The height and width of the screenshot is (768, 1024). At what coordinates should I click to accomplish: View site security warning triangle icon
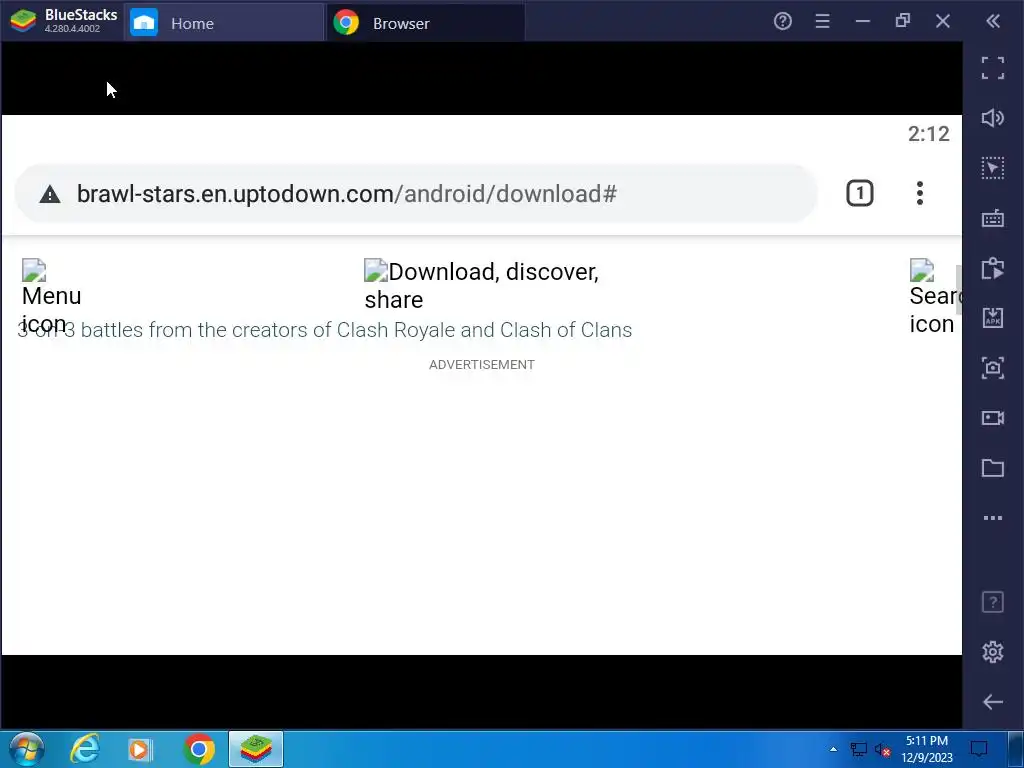pyautogui.click(x=50, y=194)
